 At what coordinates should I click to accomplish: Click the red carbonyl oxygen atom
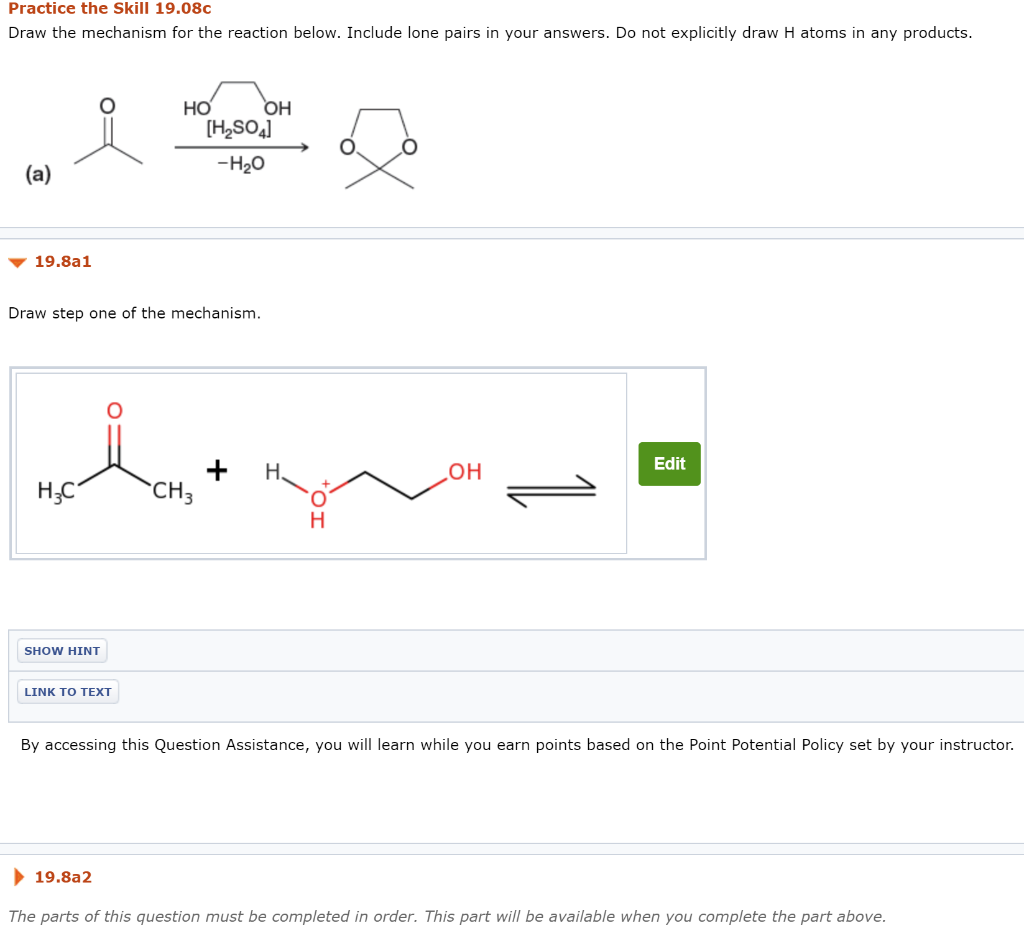113,411
